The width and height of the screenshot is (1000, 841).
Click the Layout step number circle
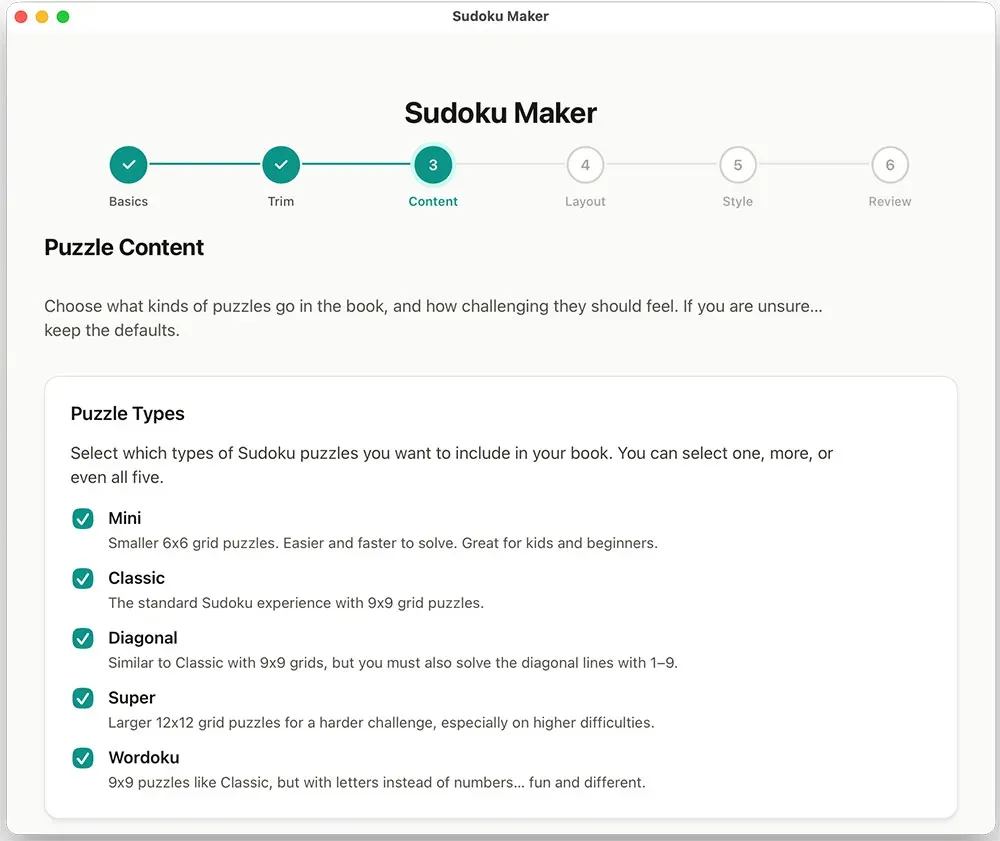click(585, 164)
